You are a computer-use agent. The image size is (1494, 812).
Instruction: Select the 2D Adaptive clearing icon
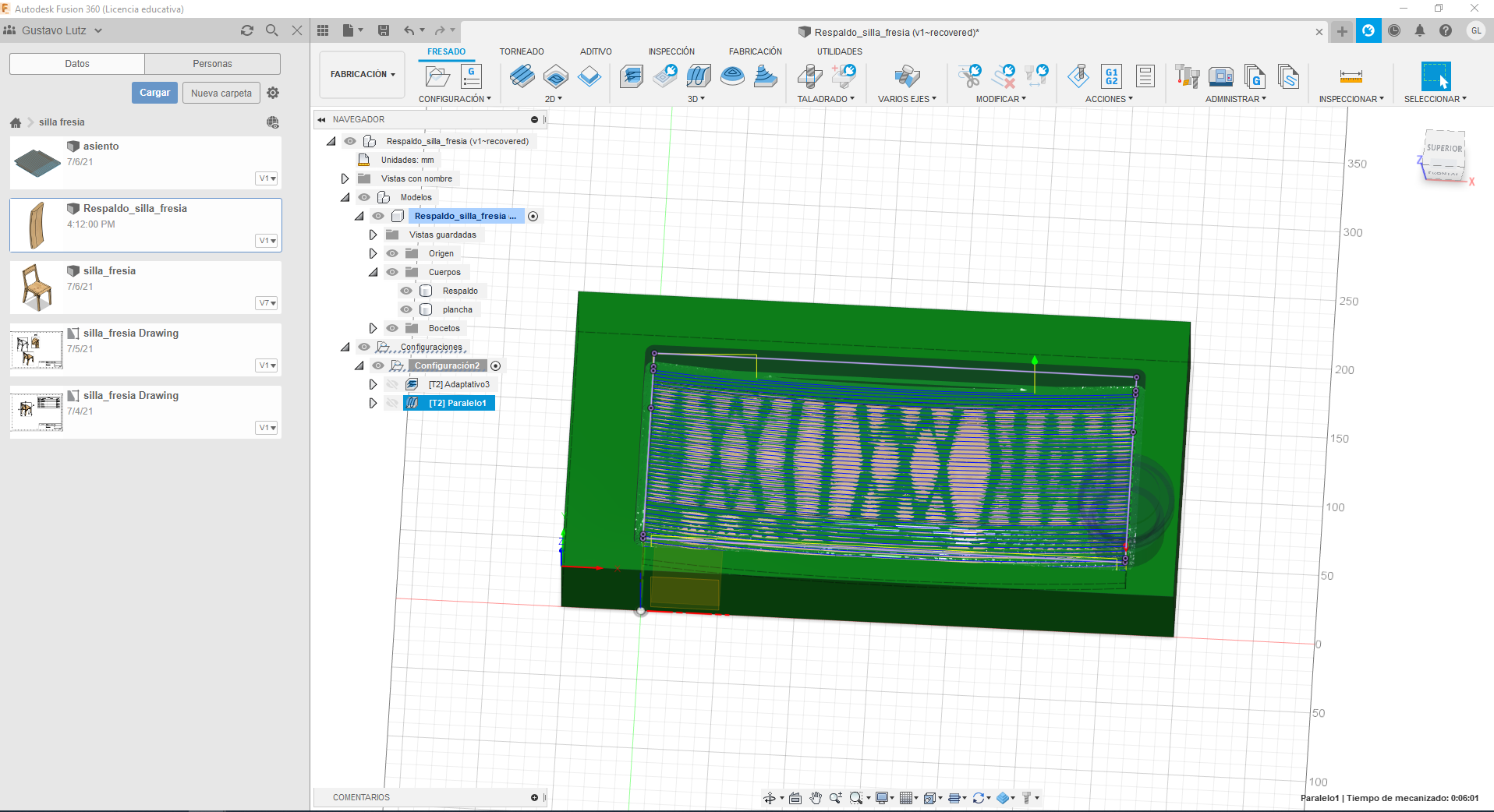tap(522, 76)
